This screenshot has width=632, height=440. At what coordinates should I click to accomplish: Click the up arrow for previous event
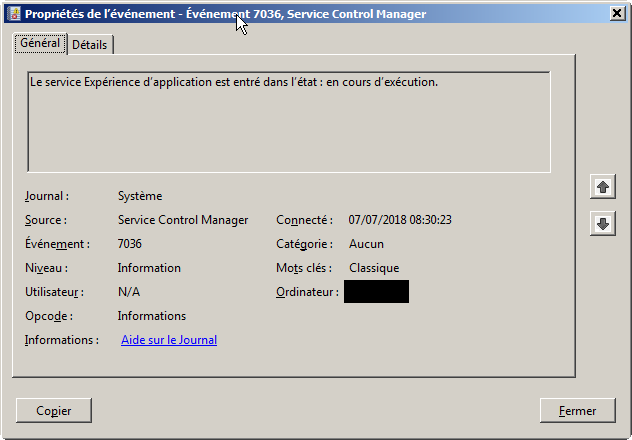(603, 187)
